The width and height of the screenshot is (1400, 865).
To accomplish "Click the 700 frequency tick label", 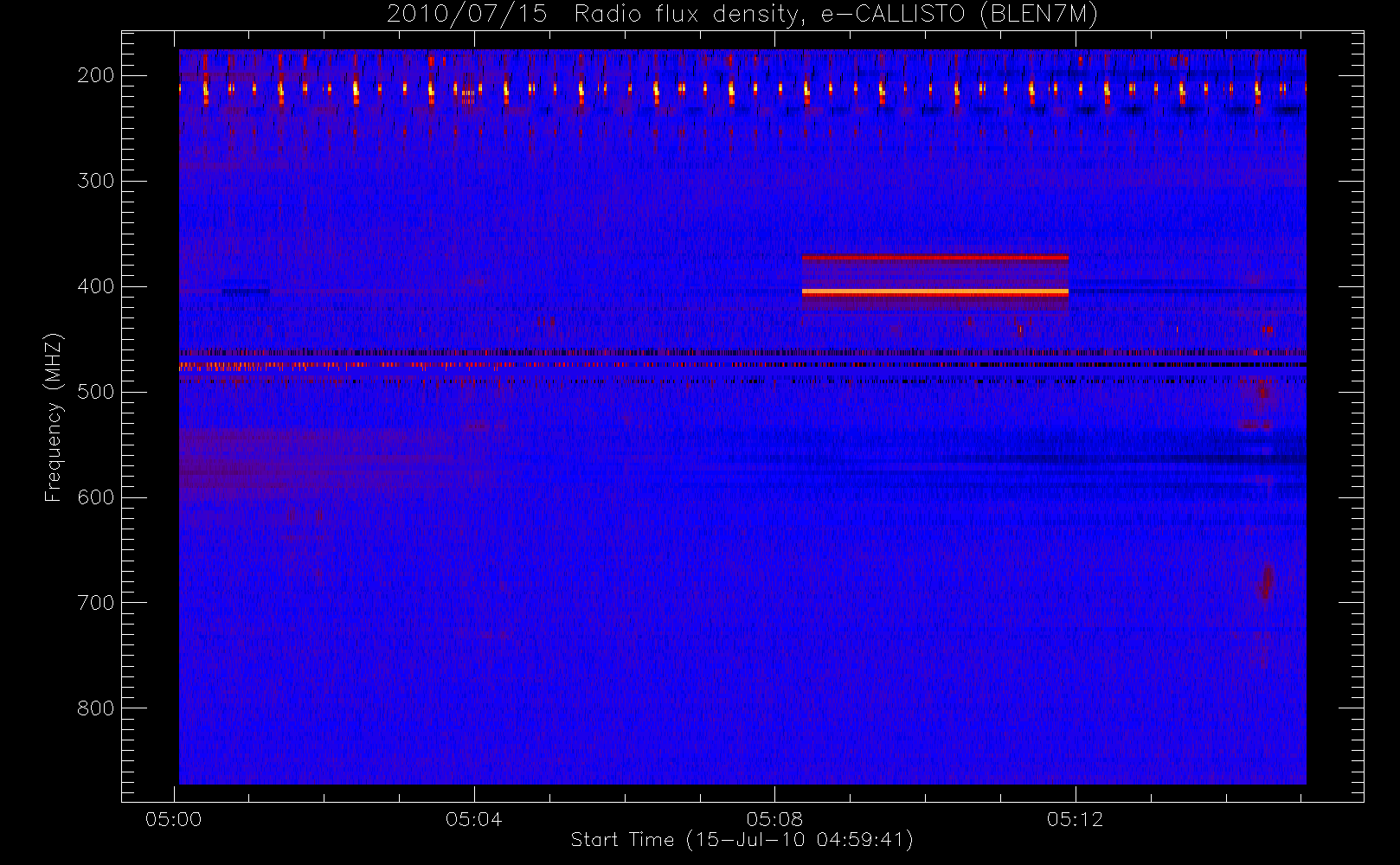I will [x=96, y=603].
